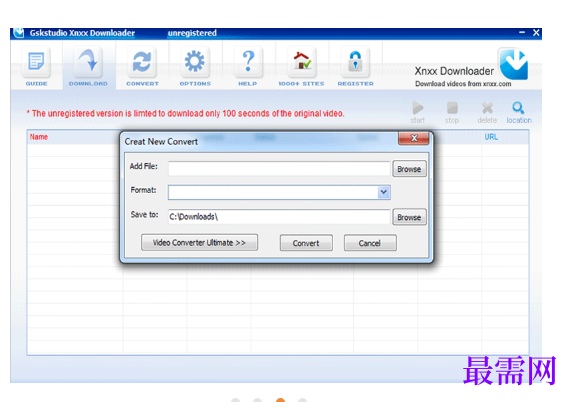Image resolution: width=575 pixels, height=402 pixels.
Task: Click the start play icon
Action: click(418, 108)
